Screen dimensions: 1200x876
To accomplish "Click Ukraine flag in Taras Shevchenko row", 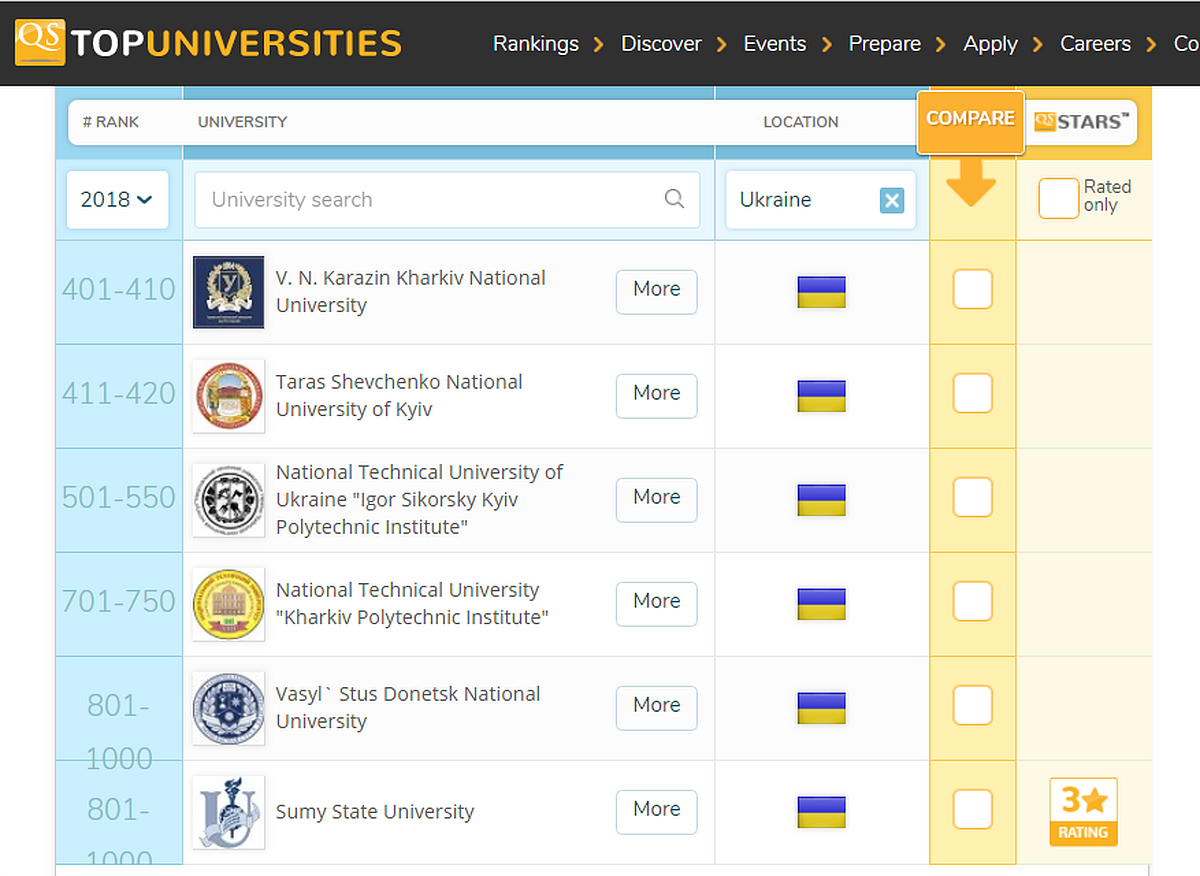I will click(x=822, y=396).
